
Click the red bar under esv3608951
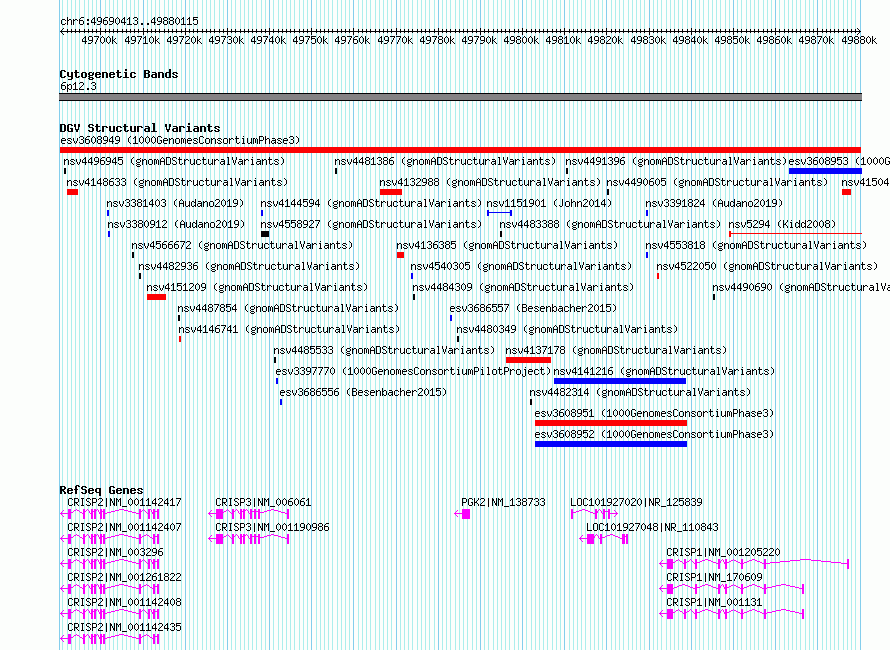pyautogui.click(x=611, y=423)
